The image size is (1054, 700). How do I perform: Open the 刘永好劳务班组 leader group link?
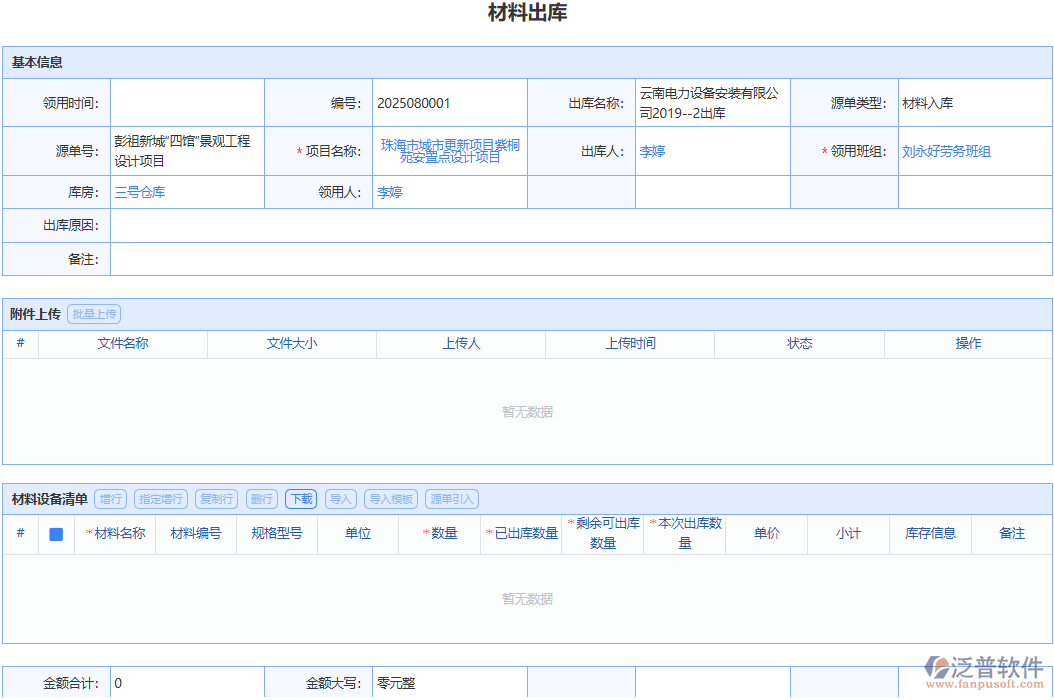pos(948,151)
